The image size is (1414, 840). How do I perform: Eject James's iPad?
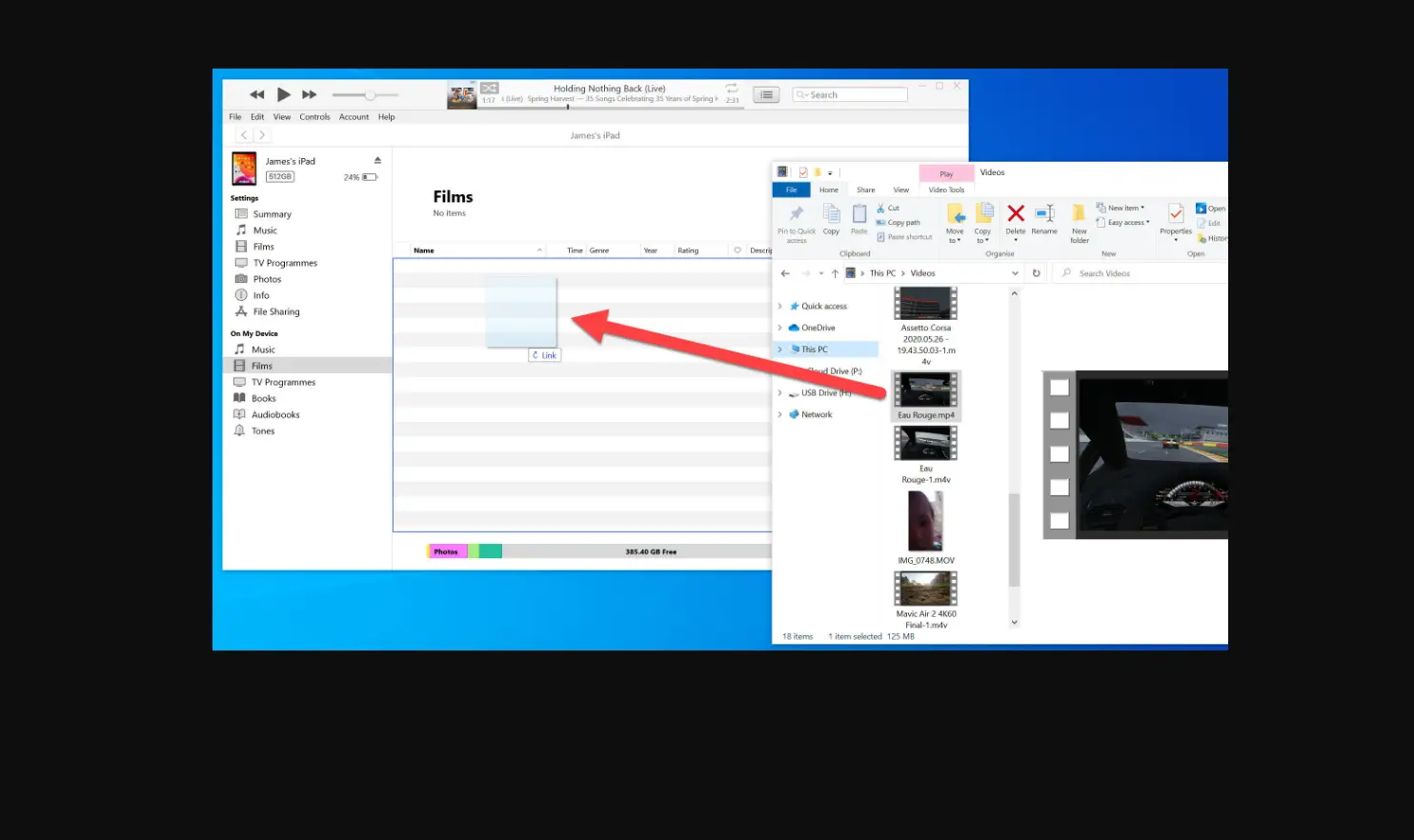click(x=376, y=160)
